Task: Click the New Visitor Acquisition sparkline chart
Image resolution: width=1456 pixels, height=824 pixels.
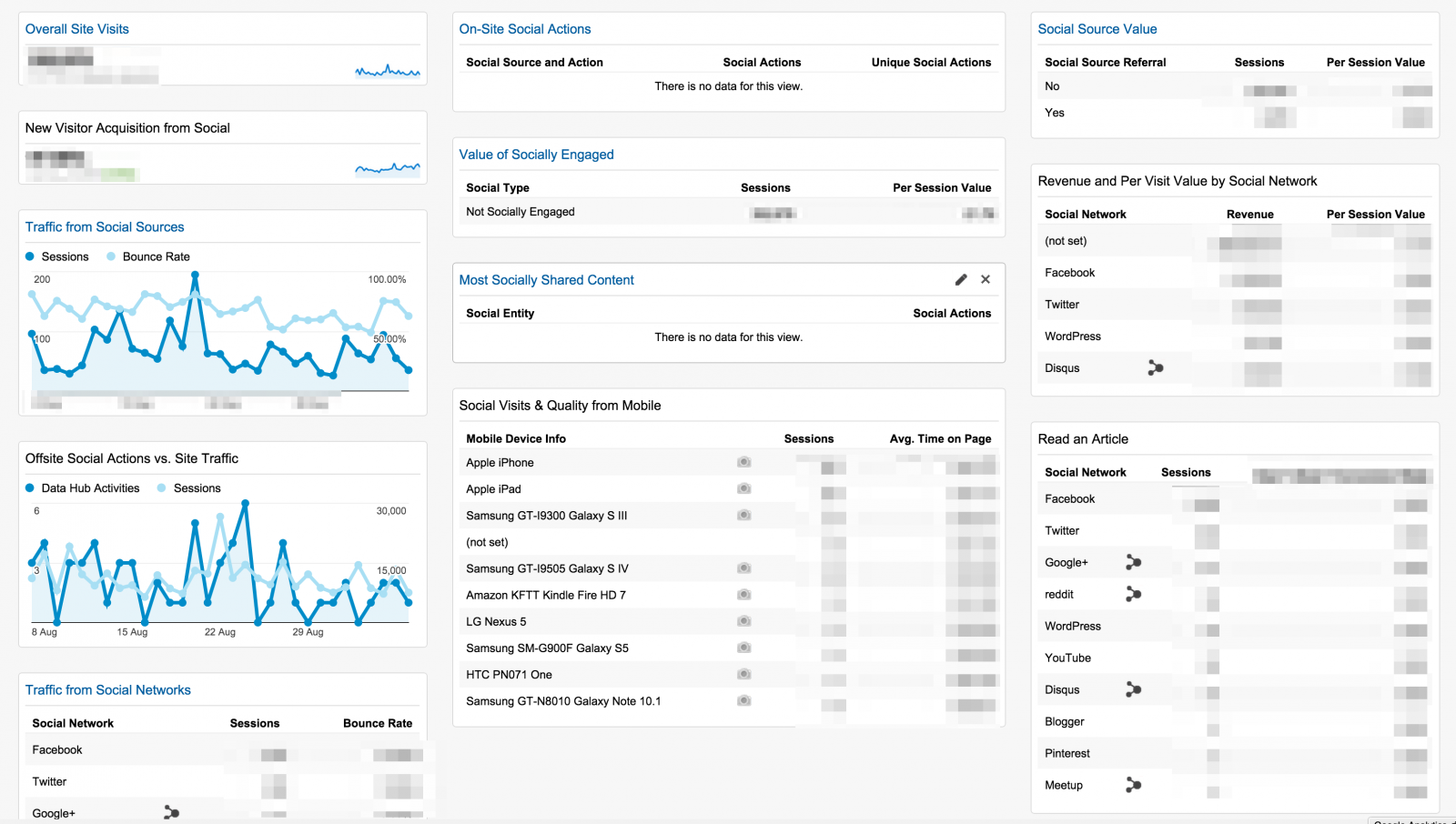Action: click(388, 168)
